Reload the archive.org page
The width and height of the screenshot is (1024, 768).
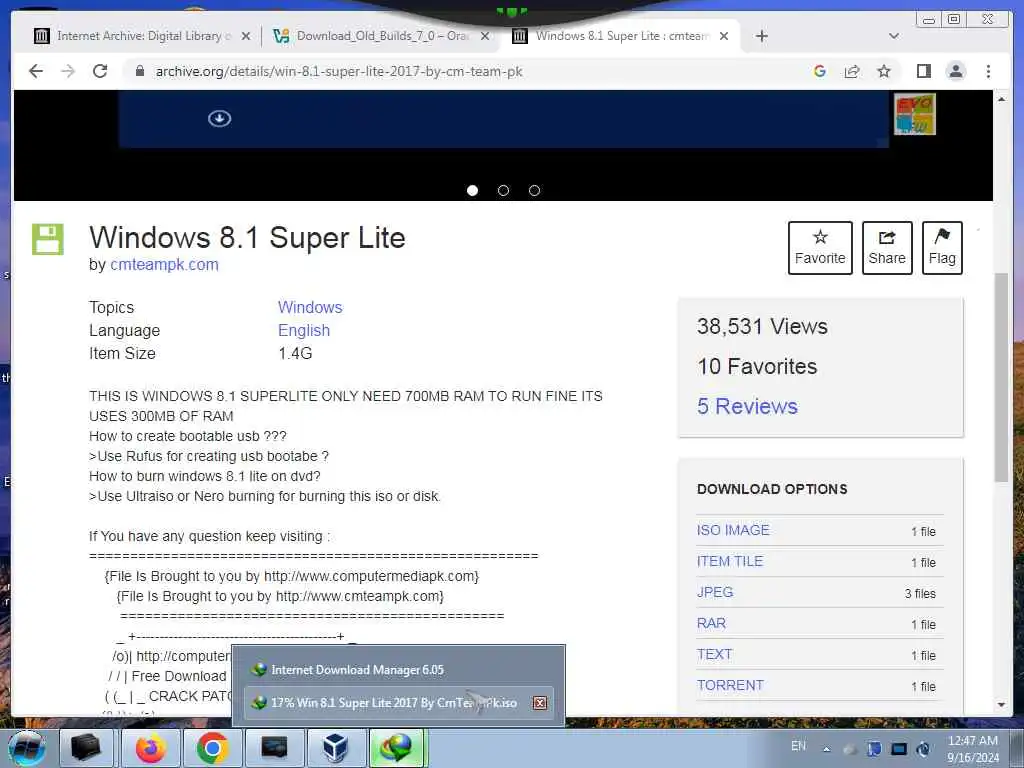[100, 71]
